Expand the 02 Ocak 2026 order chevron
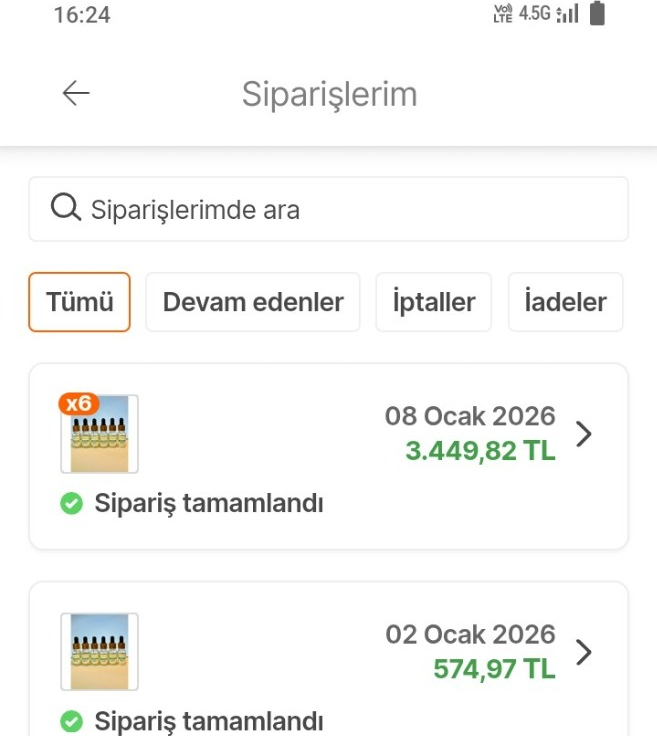657x736 pixels. (x=585, y=652)
